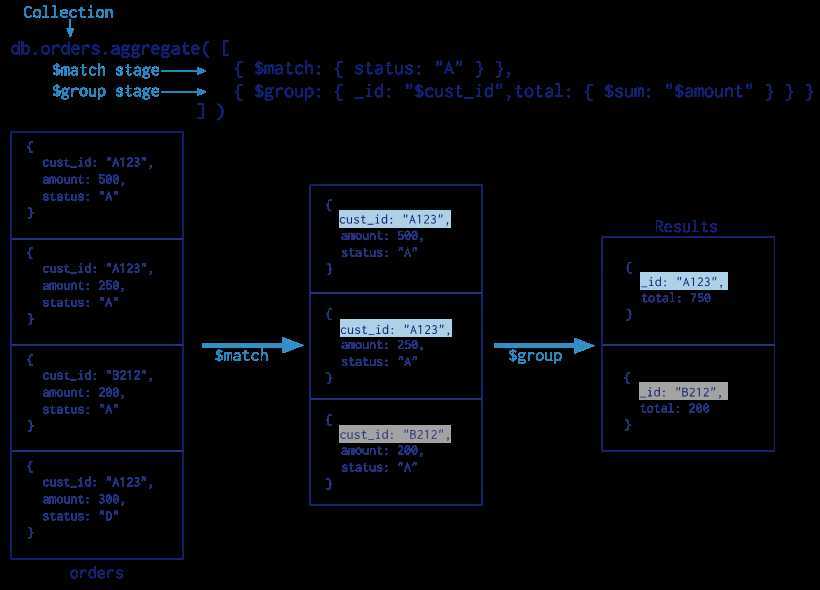820x590 pixels.
Task: Click "amount: 200," in the matched documents column
Action: point(382,450)
